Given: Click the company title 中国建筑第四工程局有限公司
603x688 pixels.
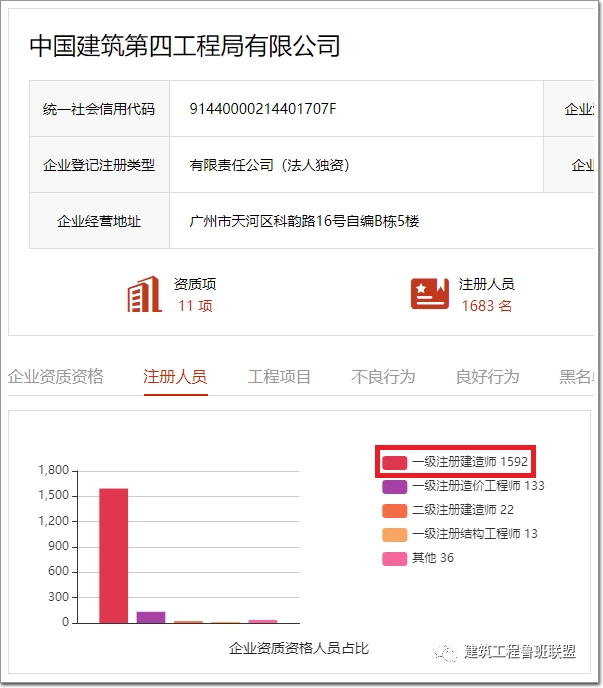Looking at the screenshot, I should click(185, 46).
